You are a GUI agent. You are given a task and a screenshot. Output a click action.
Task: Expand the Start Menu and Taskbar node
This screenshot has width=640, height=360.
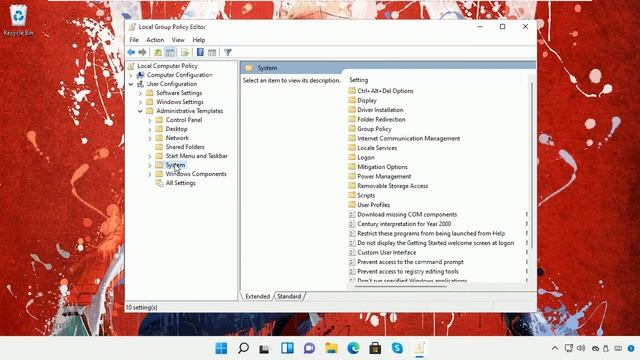[x=150, y=156]
